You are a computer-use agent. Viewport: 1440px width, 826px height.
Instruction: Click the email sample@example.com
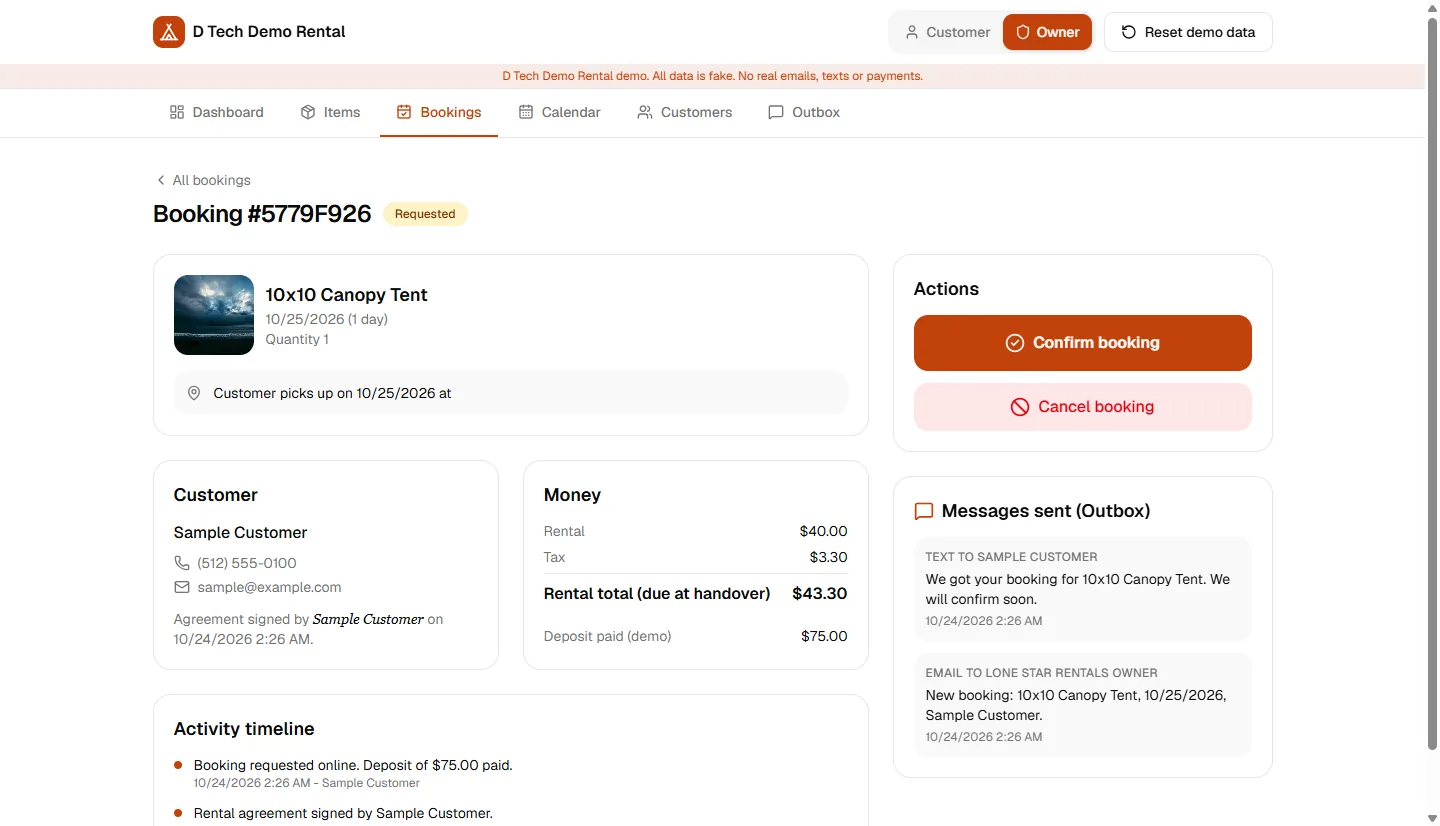coord(269,587)
